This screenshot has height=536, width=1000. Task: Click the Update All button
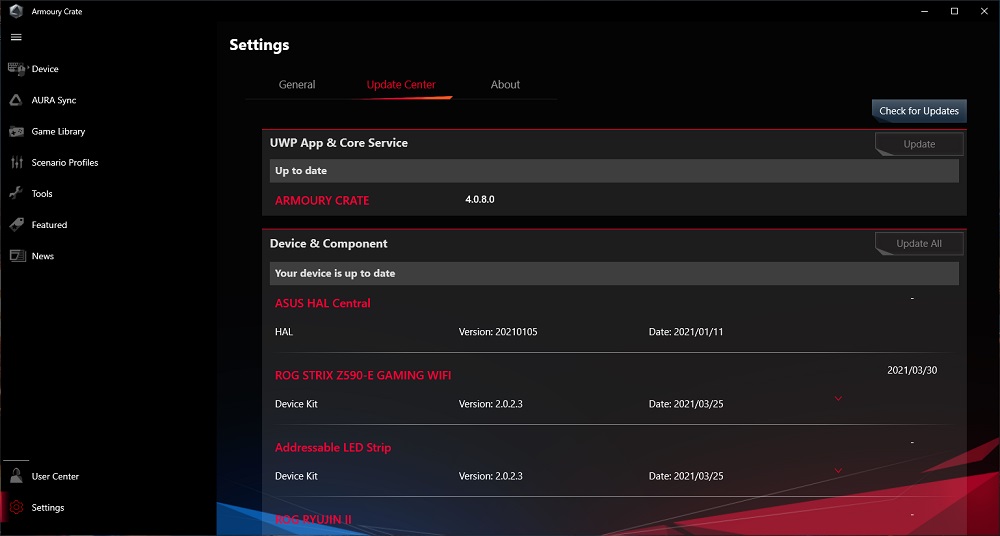(x=919, y=244)
